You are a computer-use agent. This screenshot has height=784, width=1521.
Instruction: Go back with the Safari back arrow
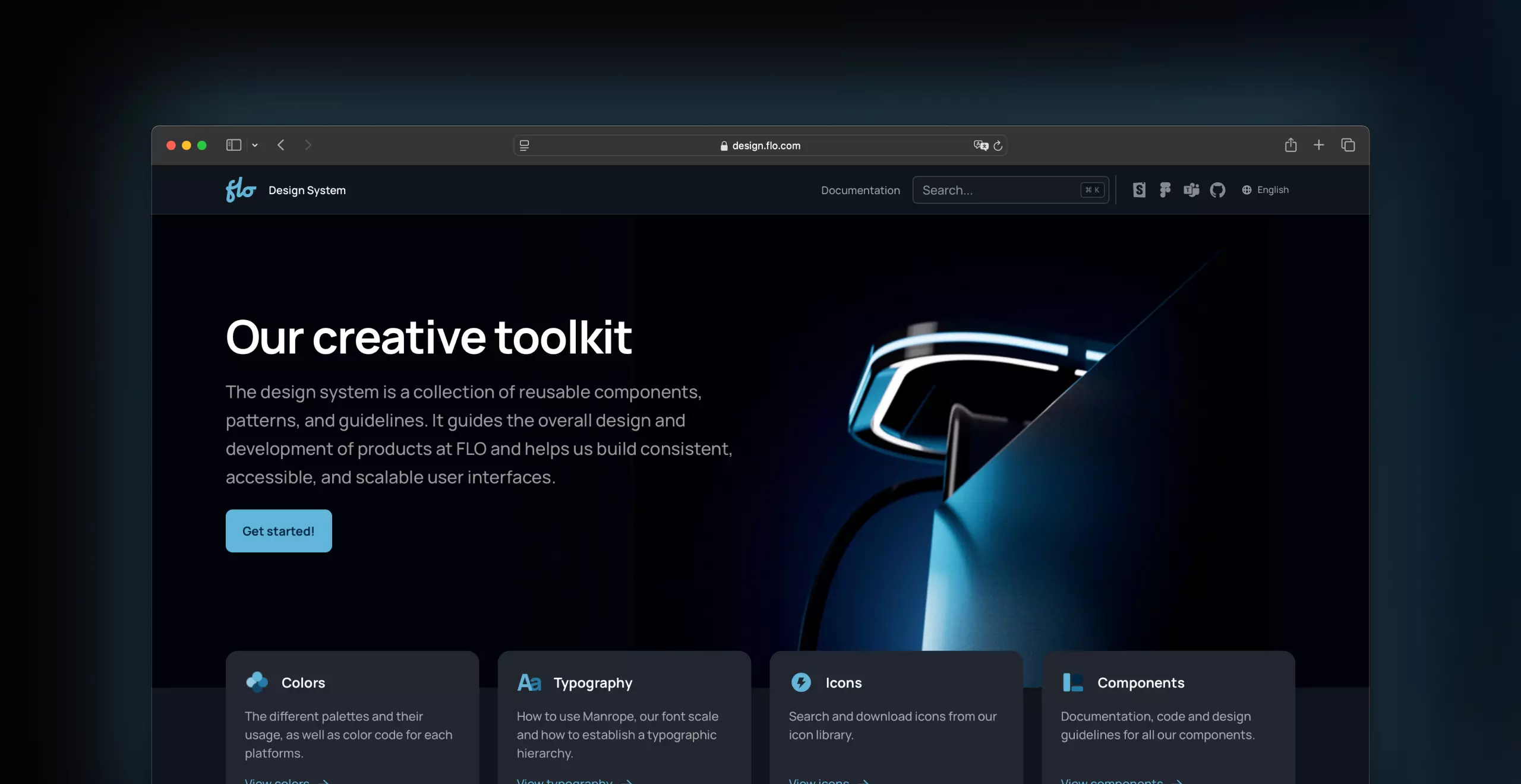(281, 145)
